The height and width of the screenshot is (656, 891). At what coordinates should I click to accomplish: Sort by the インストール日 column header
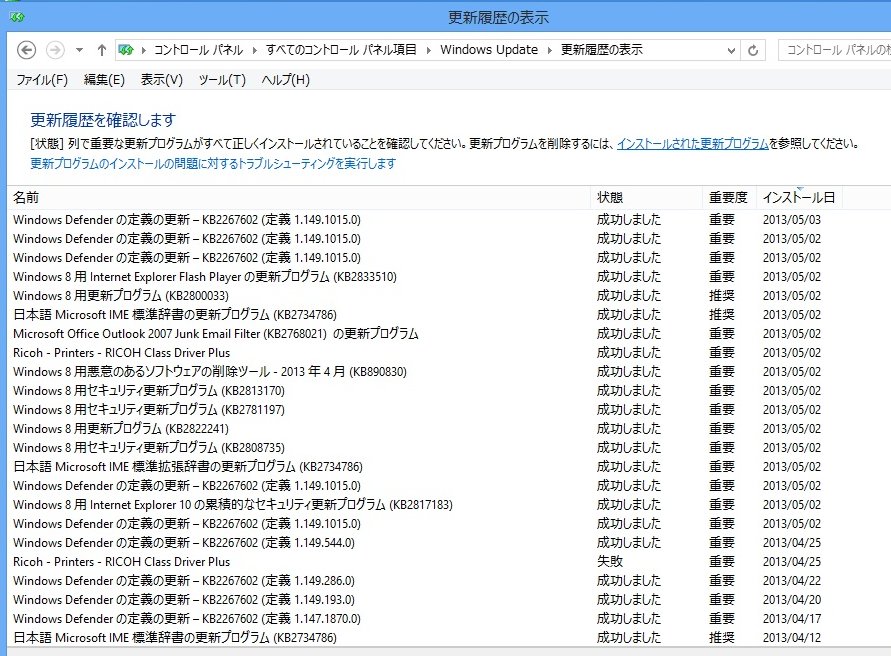click(799, 197)
